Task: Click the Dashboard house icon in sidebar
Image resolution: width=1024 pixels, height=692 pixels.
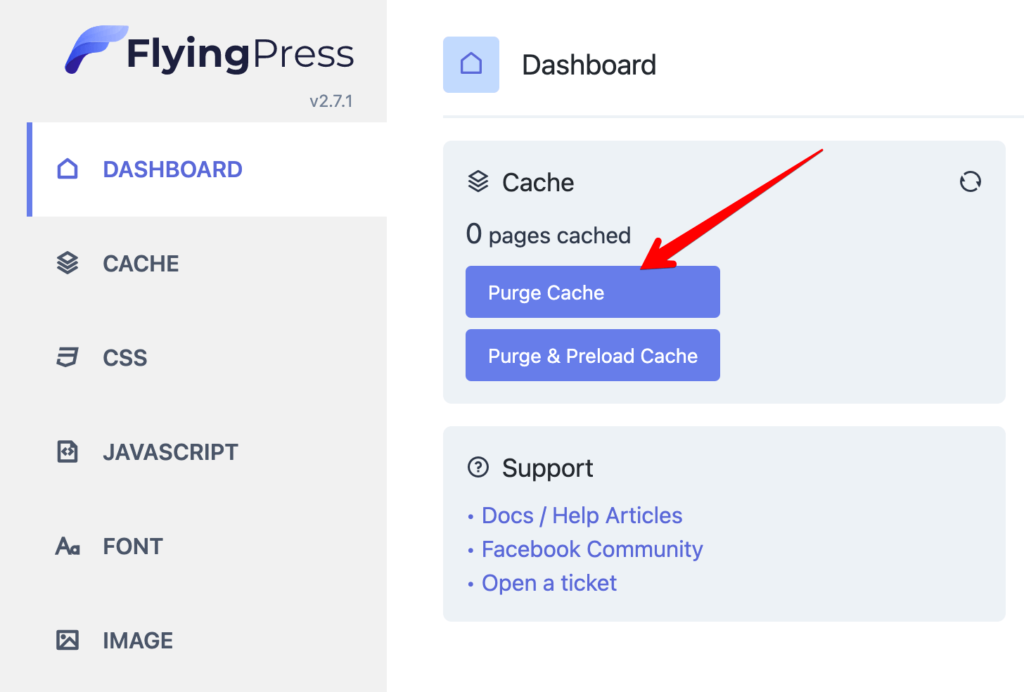Action: [x=68, y=169]
